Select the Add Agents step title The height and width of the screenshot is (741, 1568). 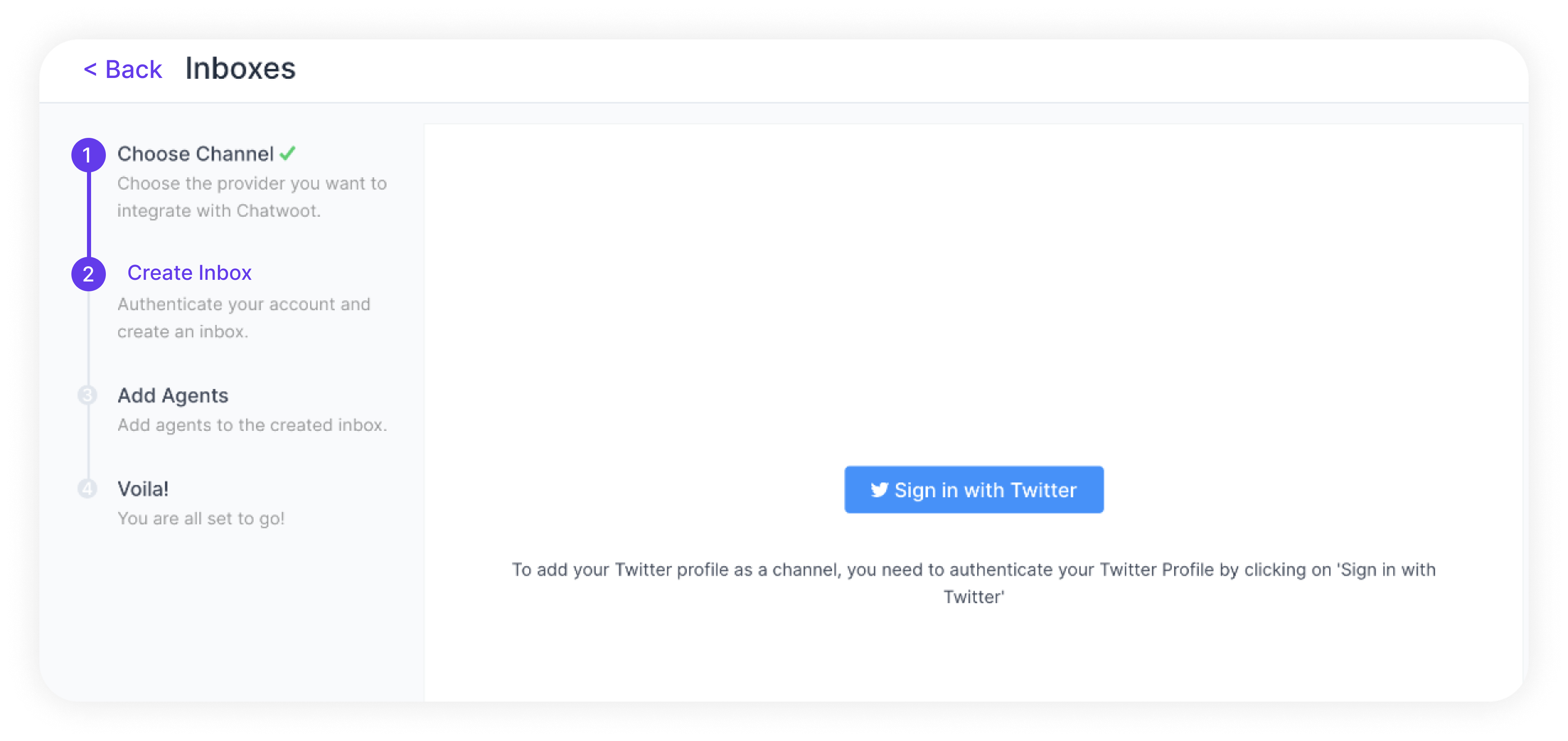[173, 395]
